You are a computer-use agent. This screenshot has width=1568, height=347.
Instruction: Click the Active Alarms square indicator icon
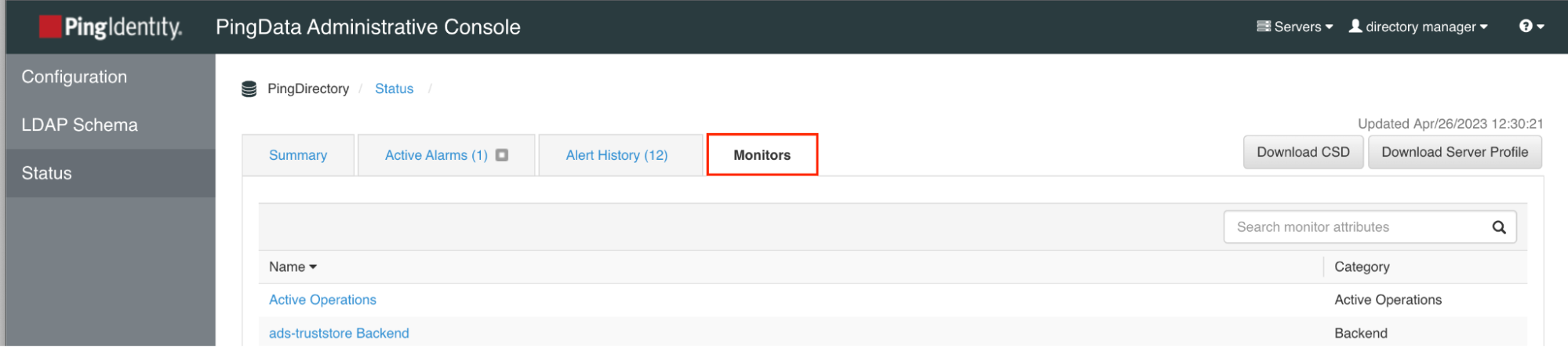(502, 155)
